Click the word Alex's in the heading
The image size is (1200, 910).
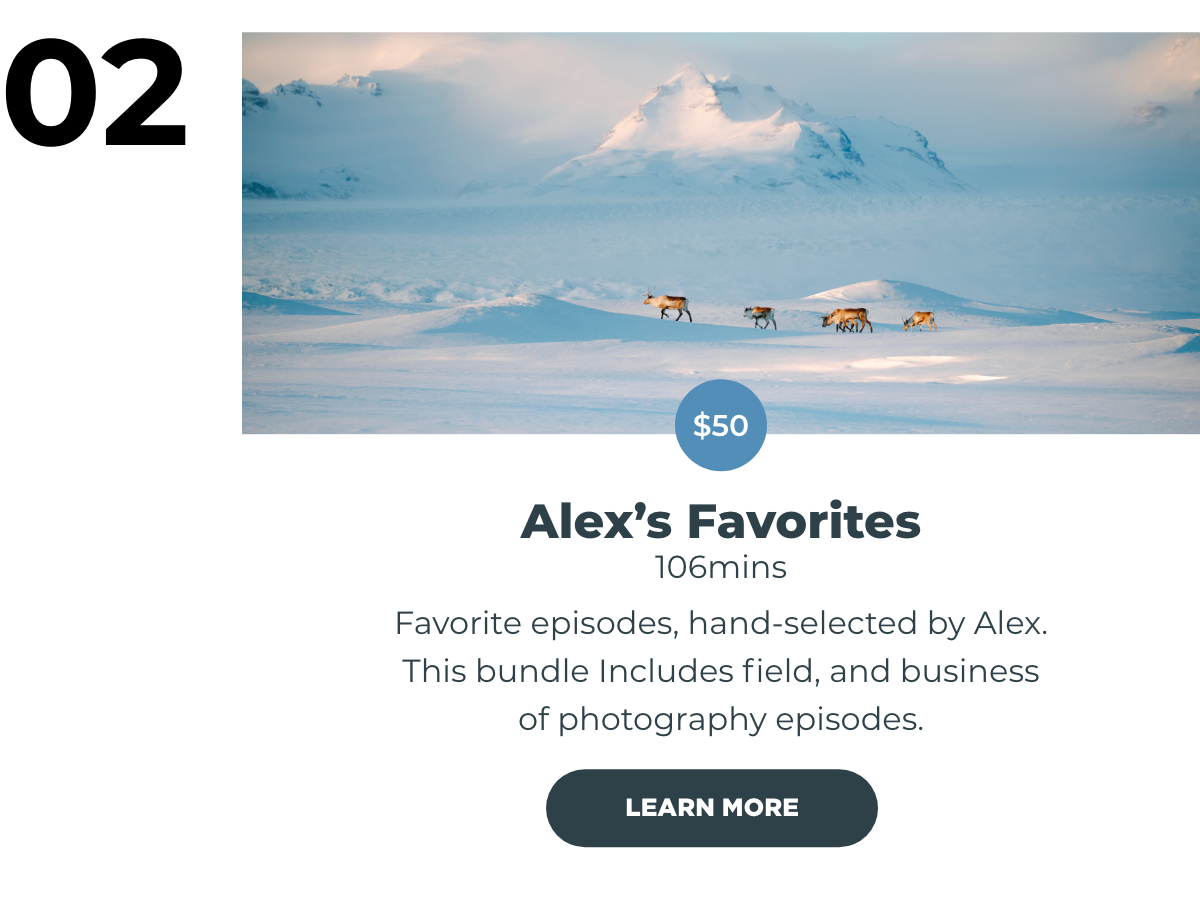pyautogui.click(x=598, y=522)
